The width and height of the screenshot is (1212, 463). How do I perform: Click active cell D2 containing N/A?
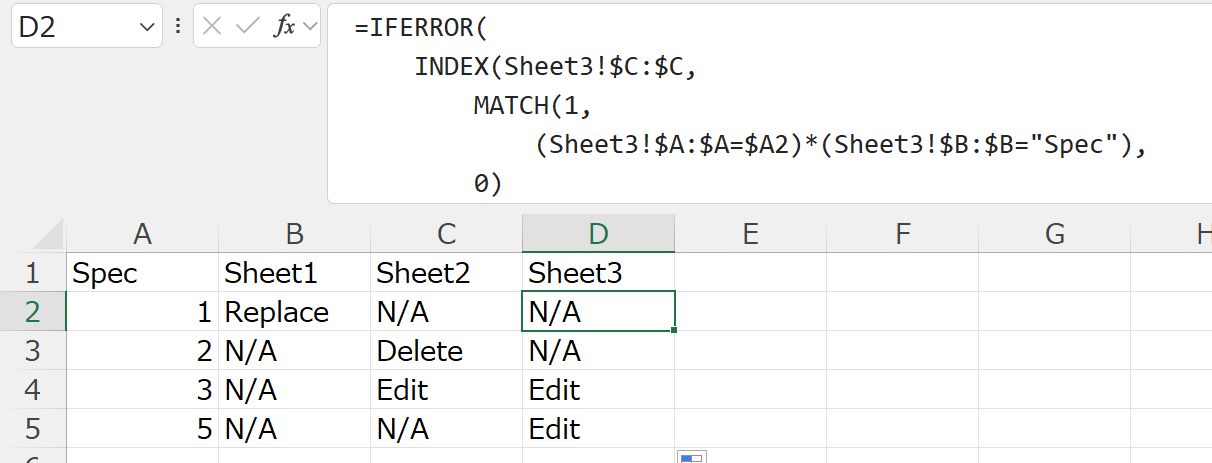[598, 312]
